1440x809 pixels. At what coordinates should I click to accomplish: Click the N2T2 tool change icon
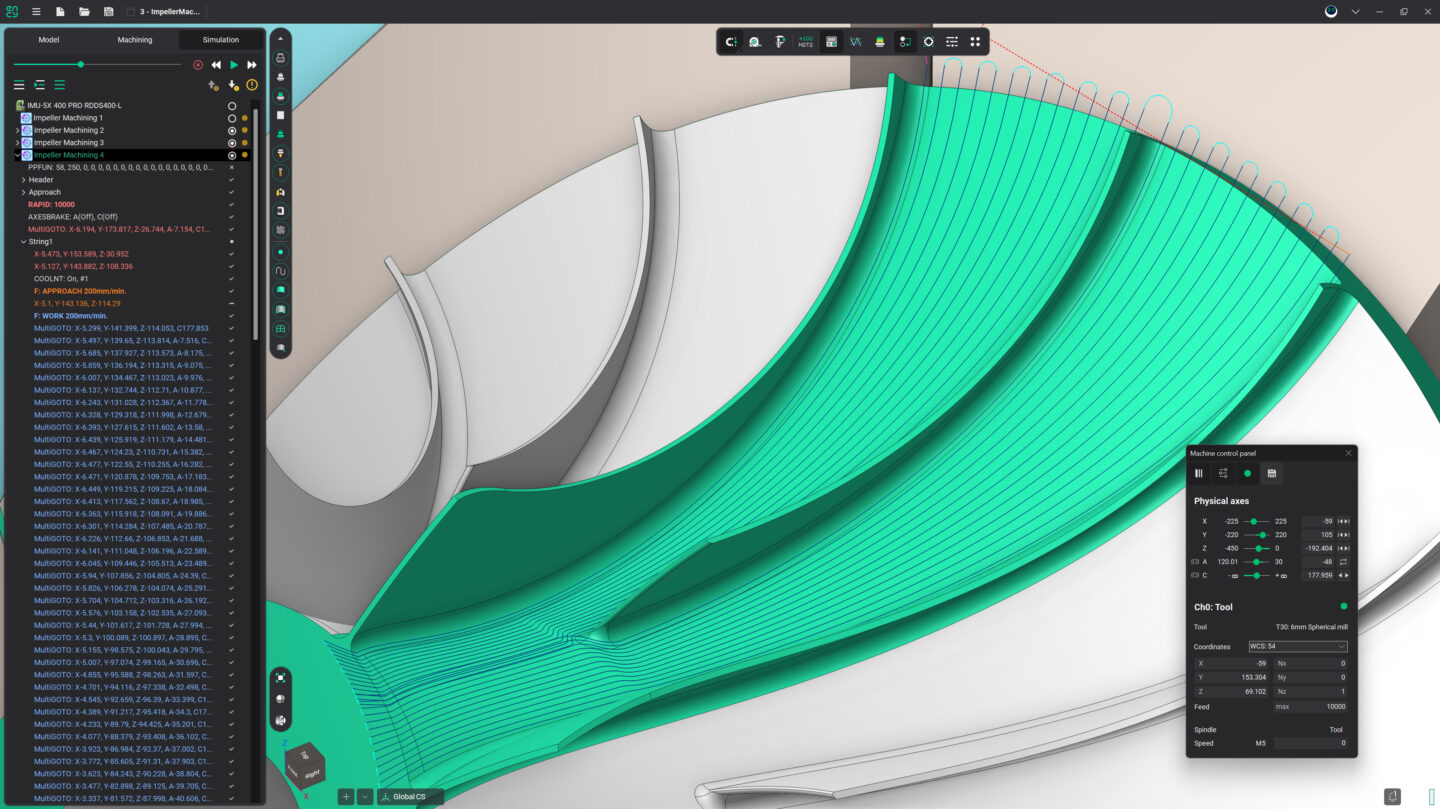coord(804,42)
